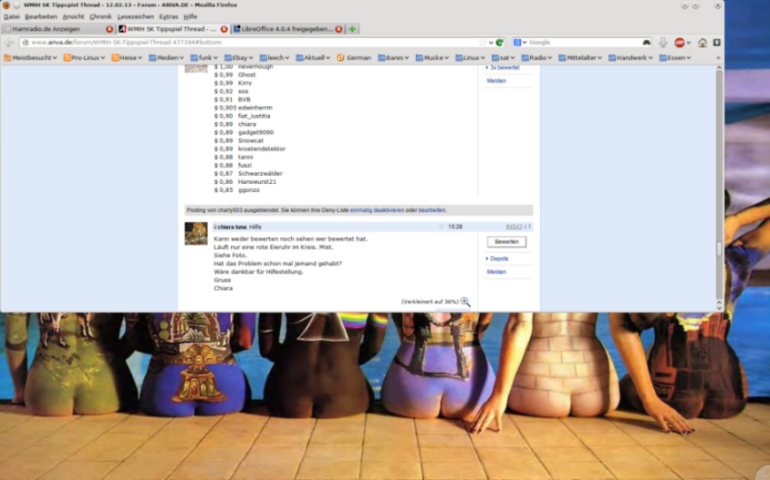This screenshot has height=480, width=770.
Task: Open the address bar history dropdown arrow
Action: [x=491, y=43]
